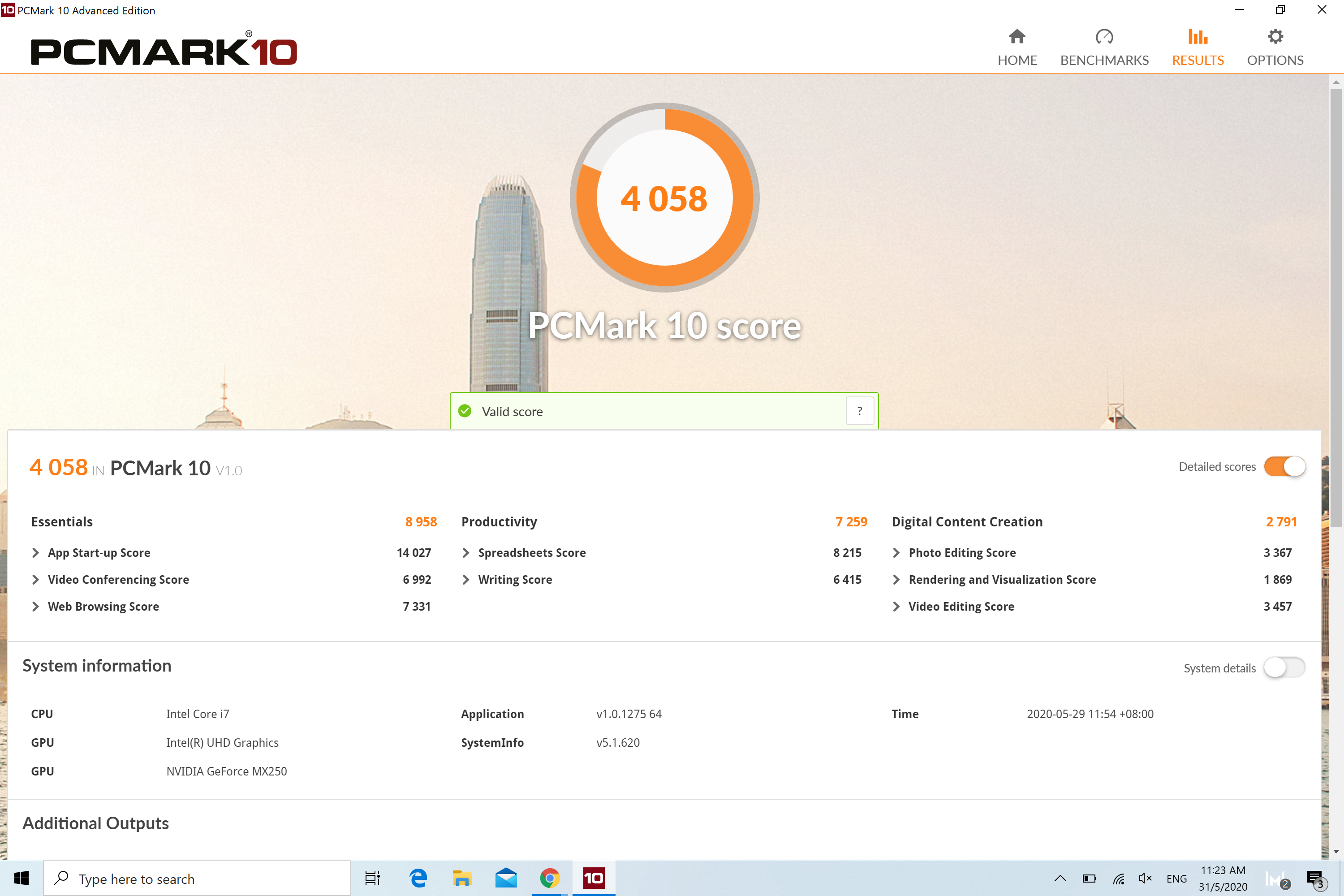Open File Explorer from the taskbar
1344x896 pixels.
[x=462, y=878]
